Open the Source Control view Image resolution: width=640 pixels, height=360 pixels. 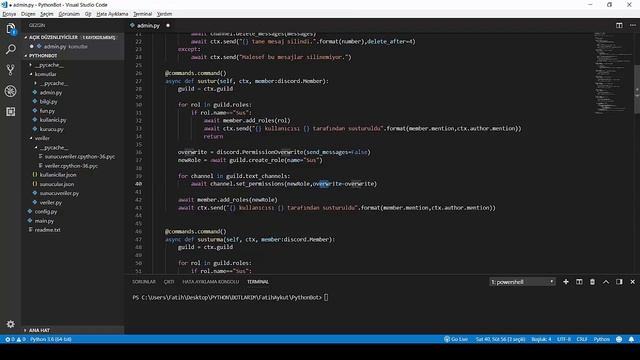11,70
